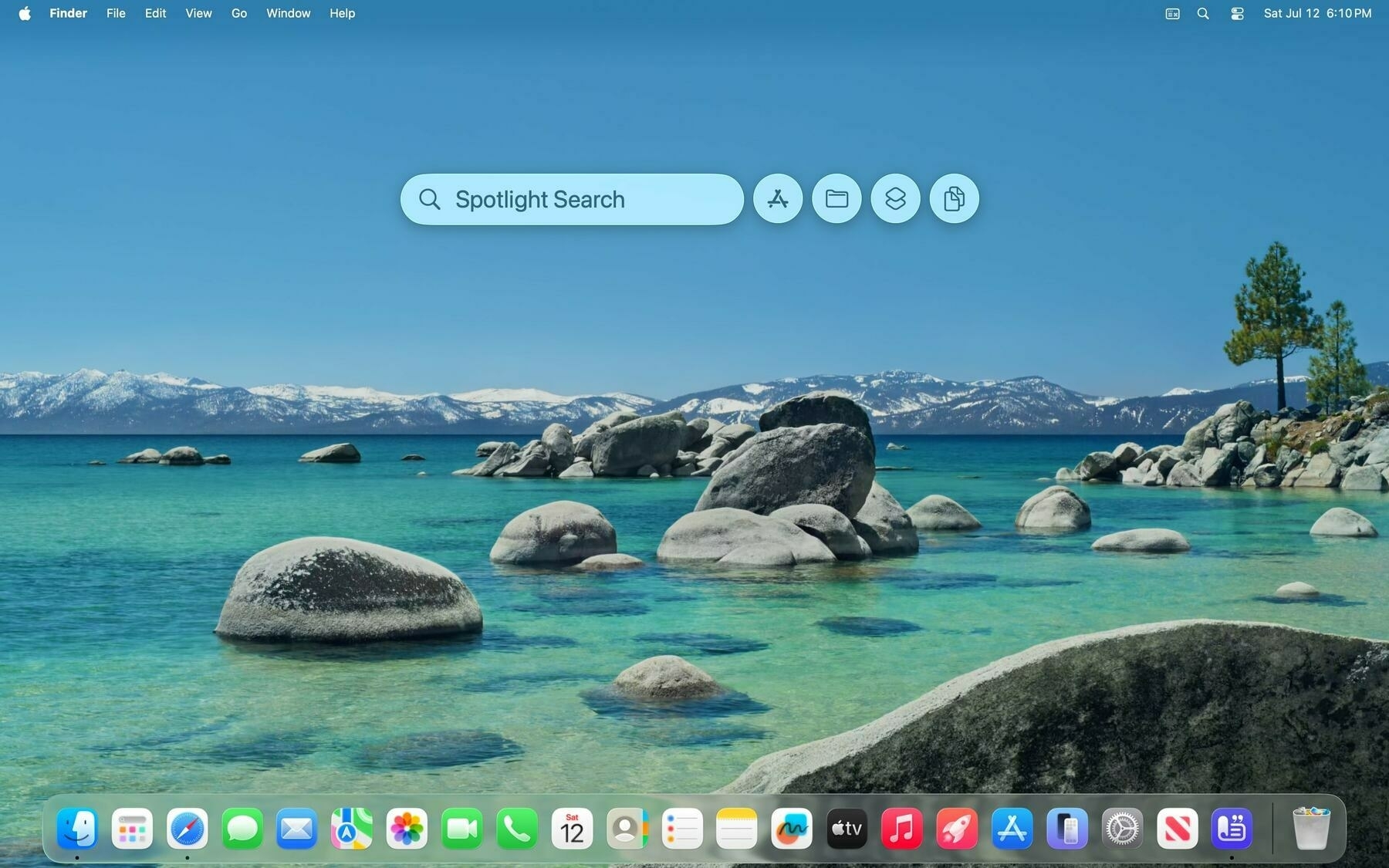Open System Settings gear in the Dock
Viewport: 1389px width, 868px height.
point(1122,829)
